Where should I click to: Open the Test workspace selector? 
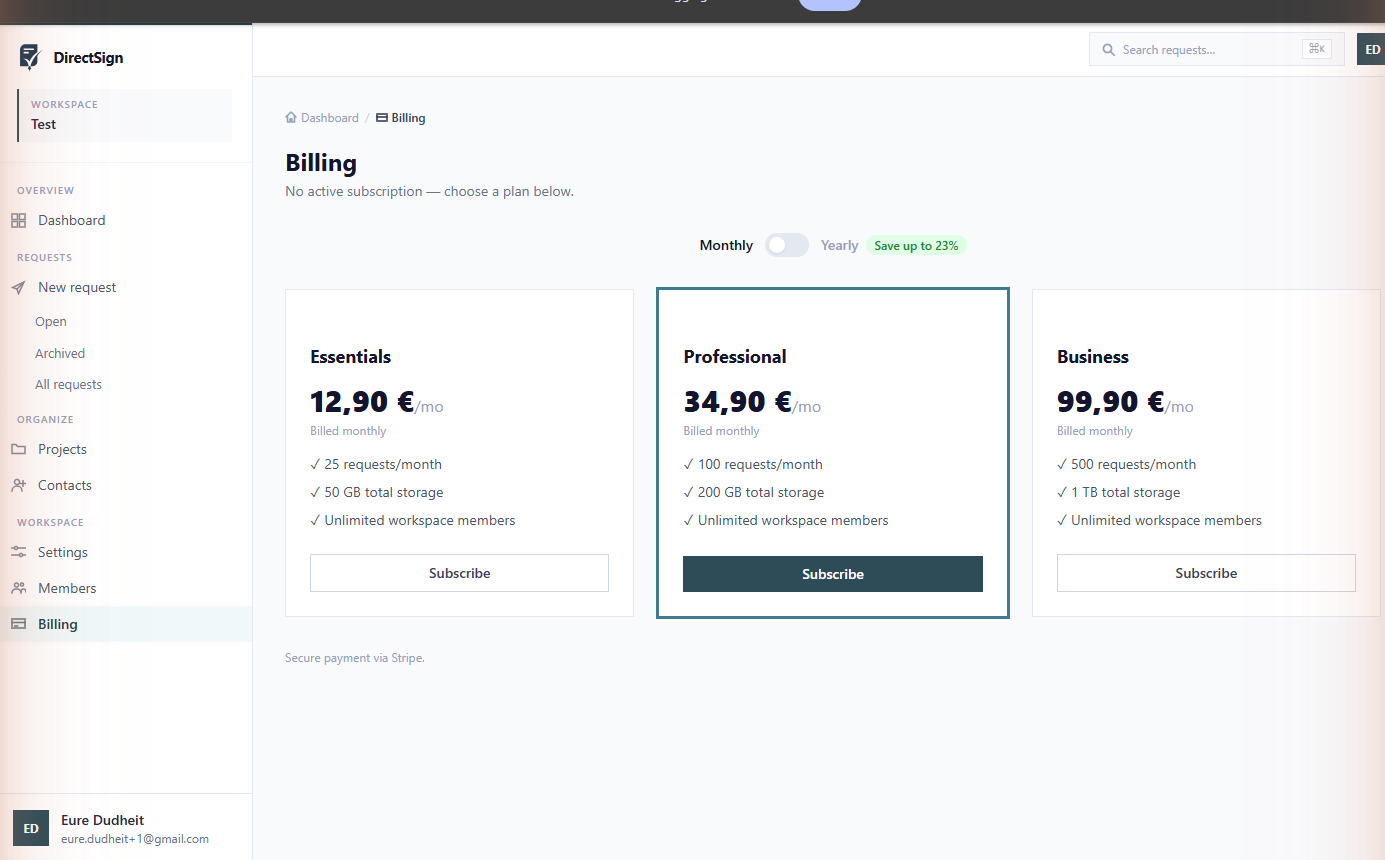(x=125, y=115)
